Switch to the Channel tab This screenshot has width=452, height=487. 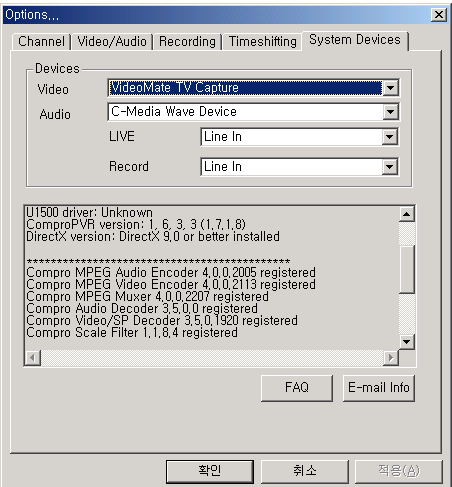(x=41, y=42)
